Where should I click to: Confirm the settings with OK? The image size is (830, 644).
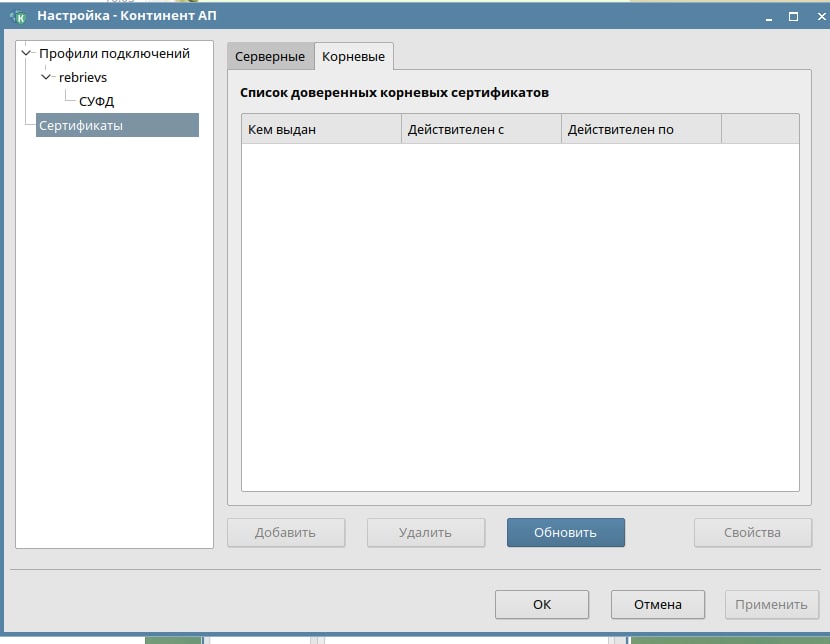(542, 604)
